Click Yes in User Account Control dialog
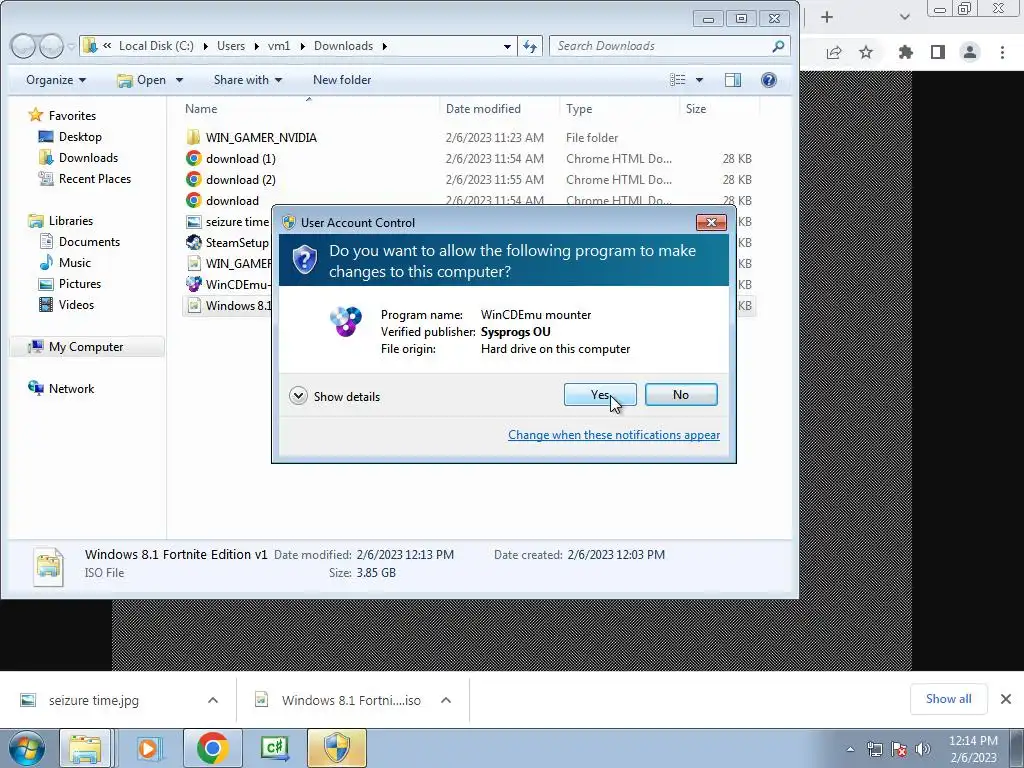The image size is (1024, 768). pos(600,394)
